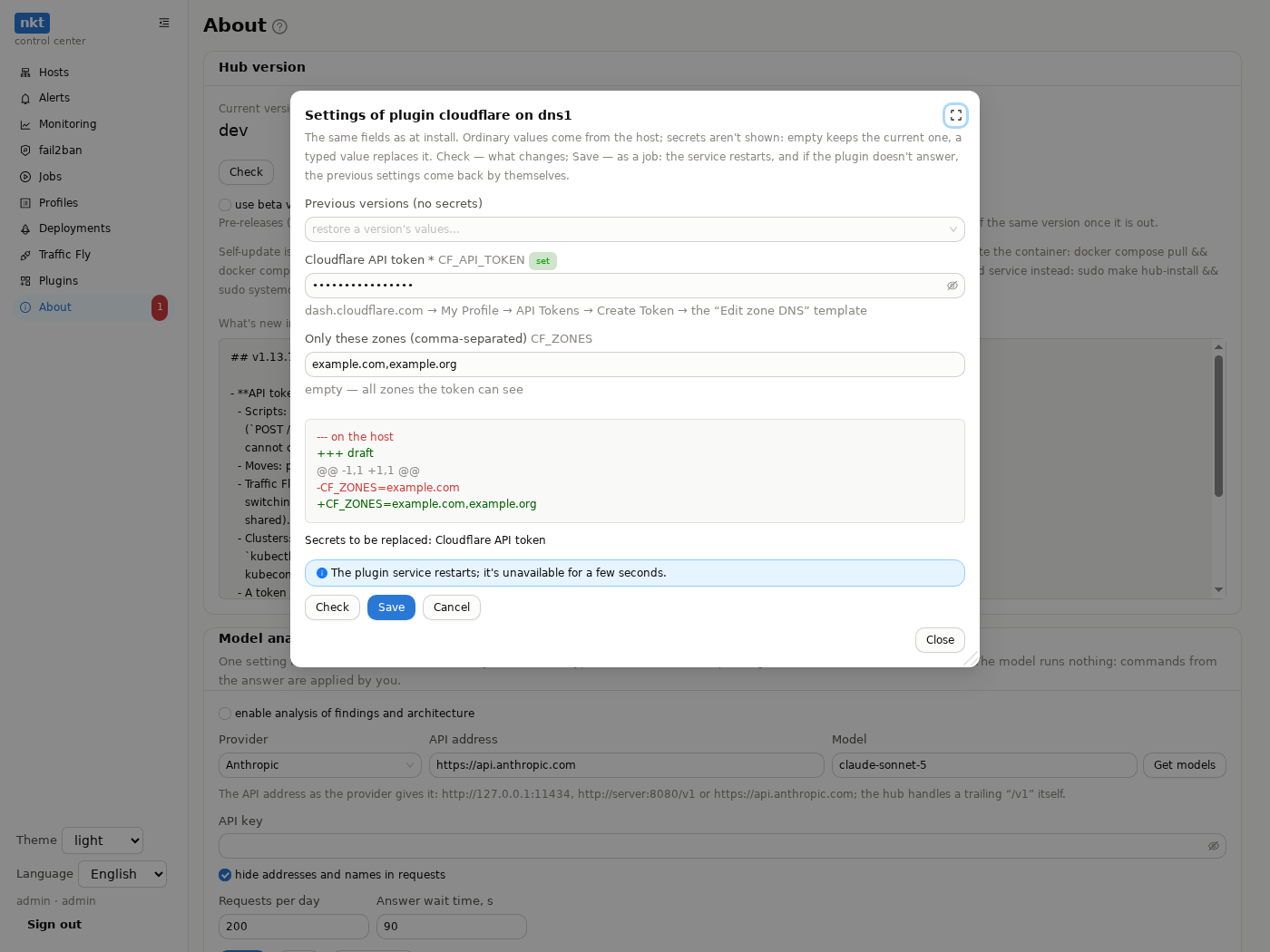Screen dimensions: 1270x952
Task: Click the Deployments sidebar icon
Action: 25,229
